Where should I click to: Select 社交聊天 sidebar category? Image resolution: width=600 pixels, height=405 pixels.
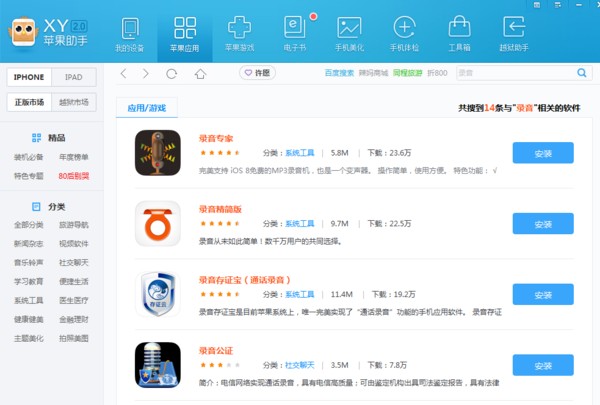pos(74,263)
